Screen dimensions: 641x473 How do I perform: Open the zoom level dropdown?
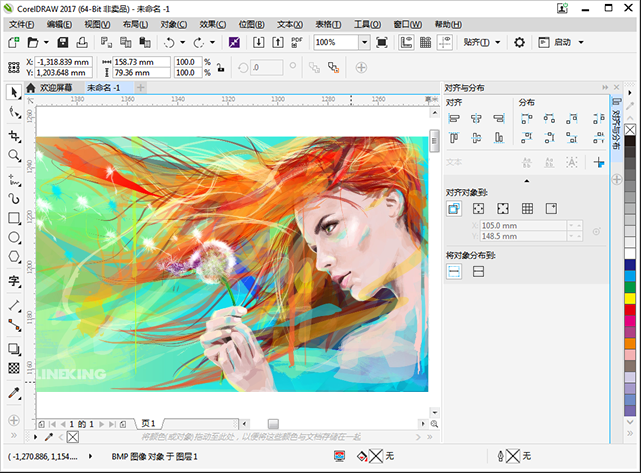[x=364, y=42]
